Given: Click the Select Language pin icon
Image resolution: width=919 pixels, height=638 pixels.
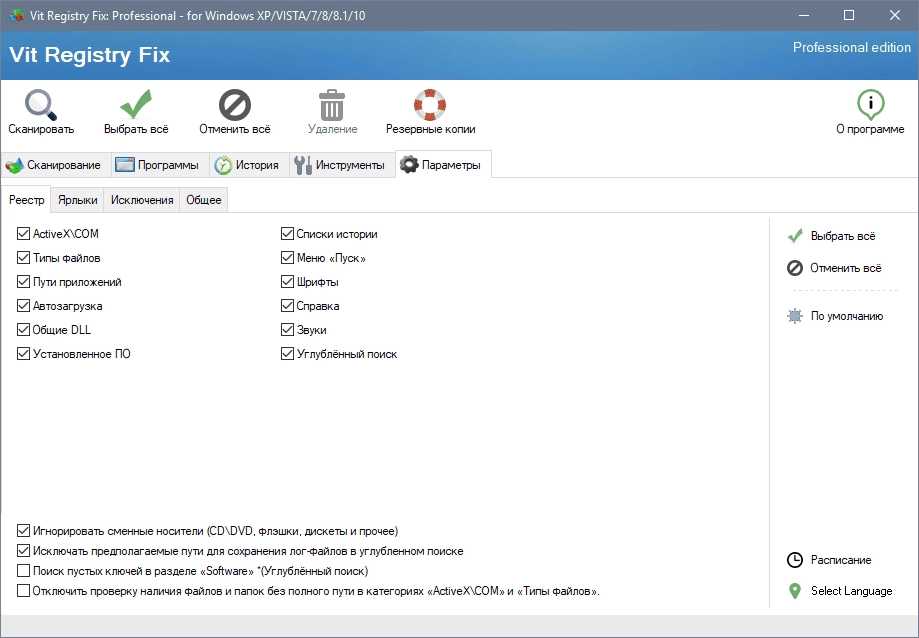Looking at the screenshot, I should pyautogui.click(x=795, y=591).
